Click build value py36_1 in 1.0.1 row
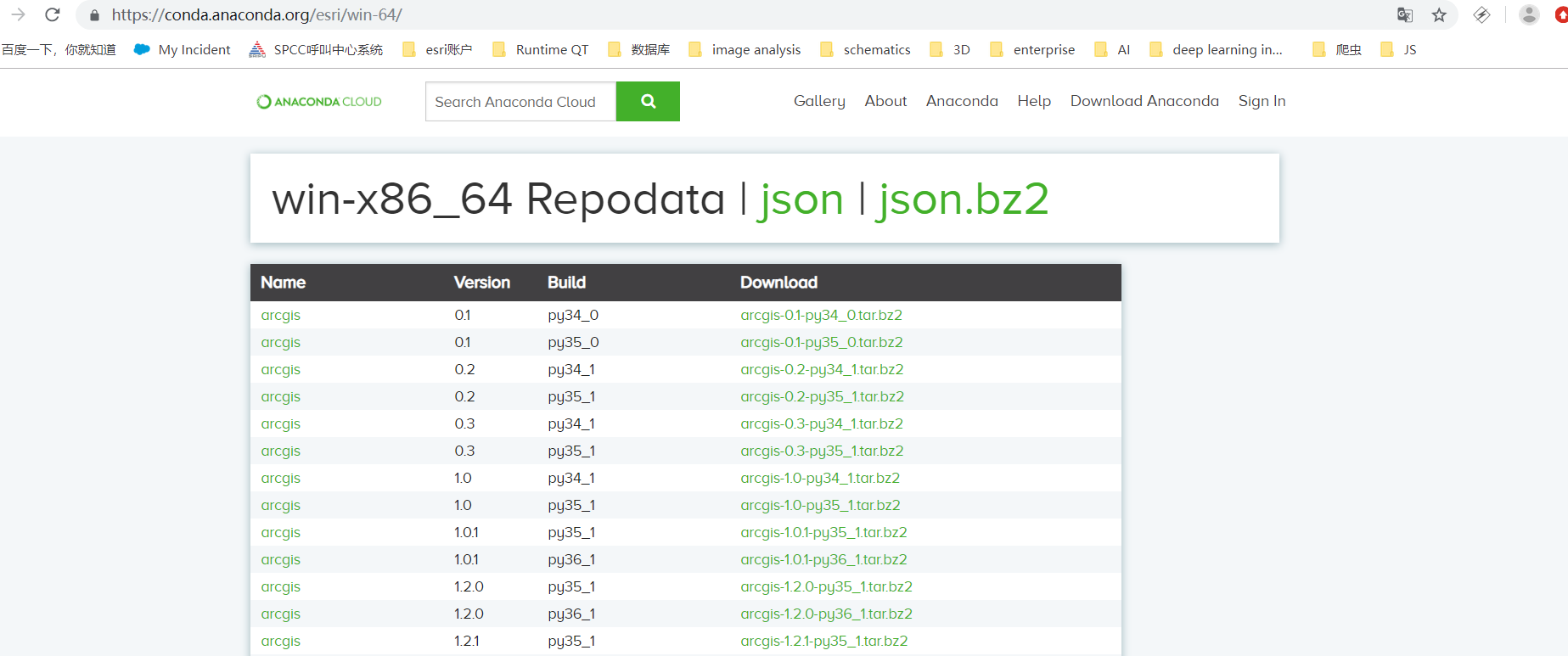Viewport: 1568px width, 656px height. pyautogui.click(x=571, y=559)
